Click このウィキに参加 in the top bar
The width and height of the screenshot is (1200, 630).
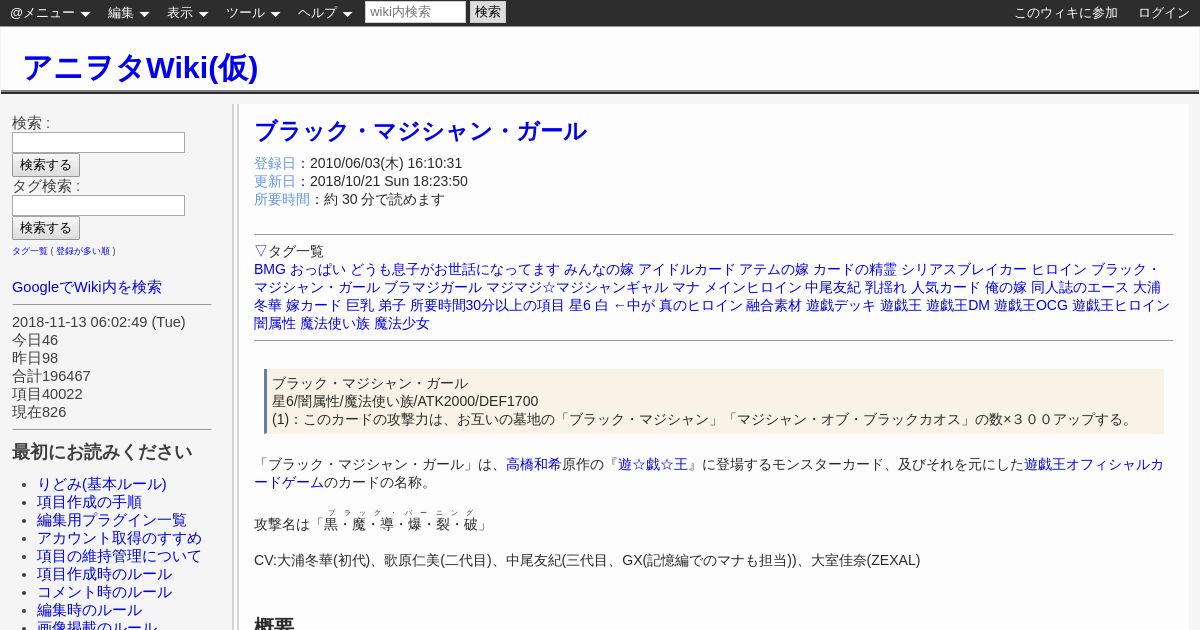(x=1066, y=13)
